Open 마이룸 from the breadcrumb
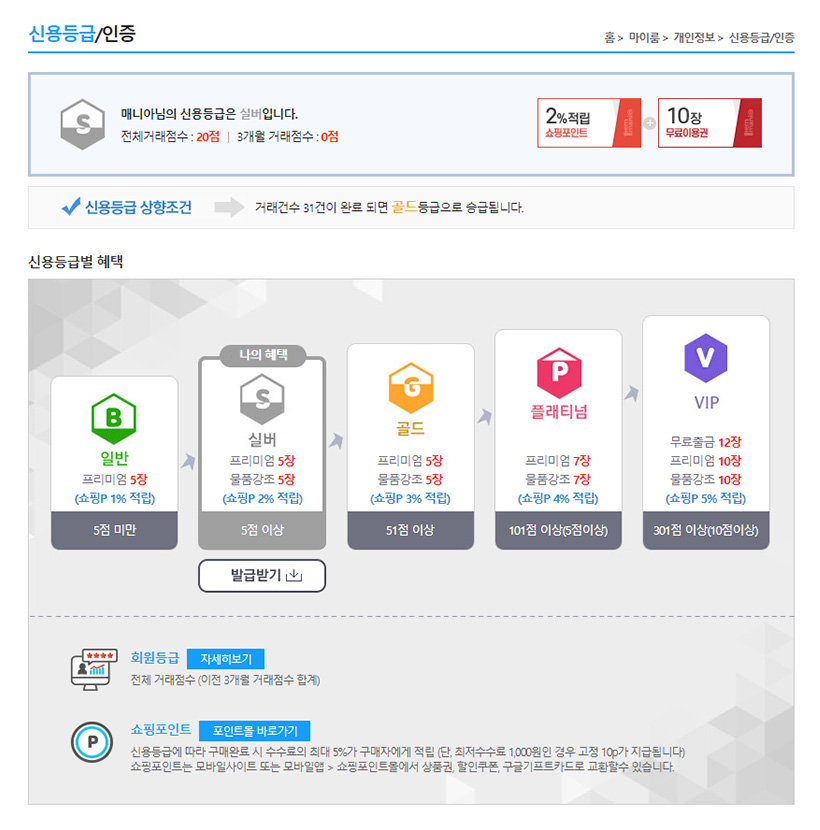Viewport: 820px width, 830px height. (x=644, y=38)
